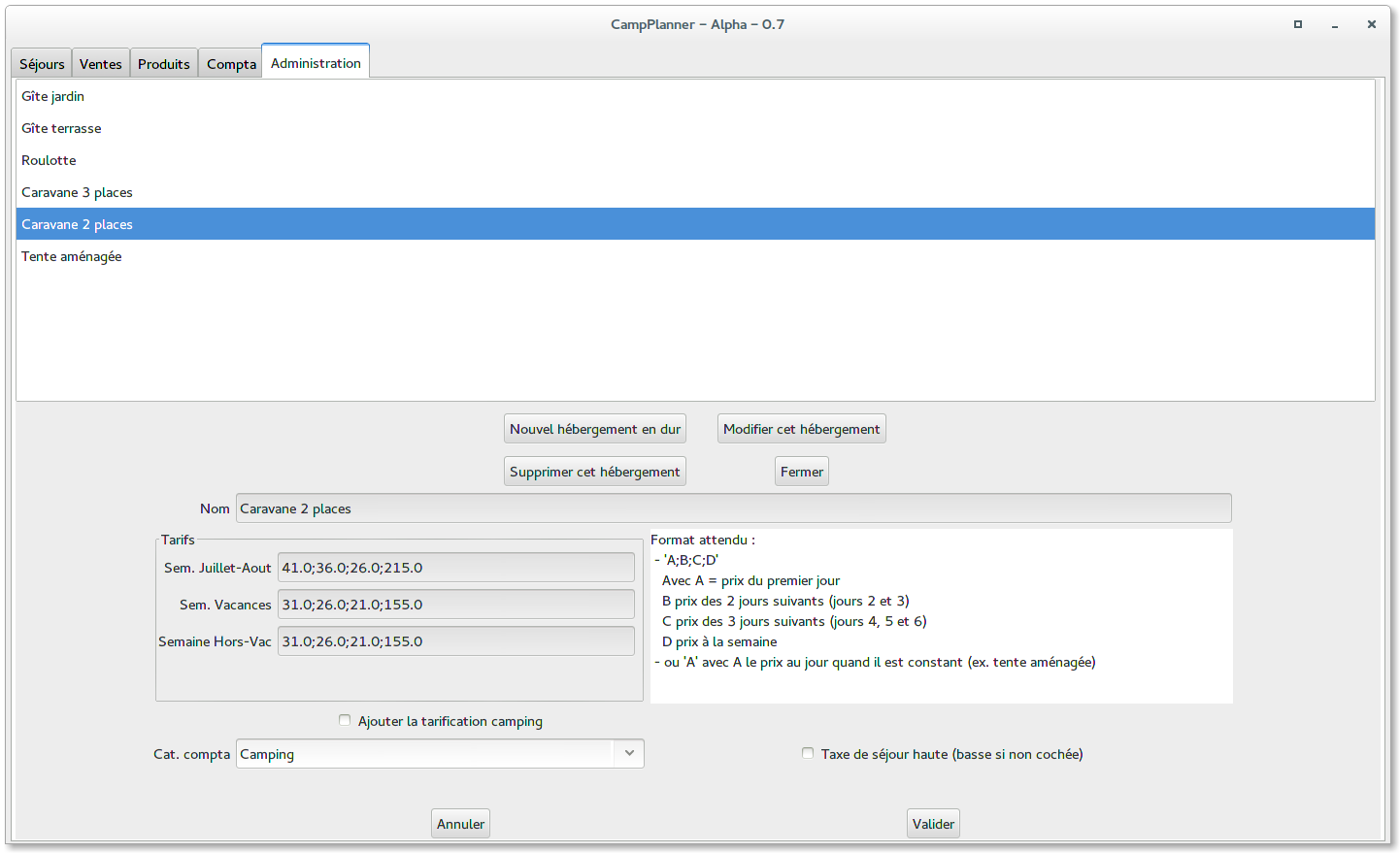Click Nouvel hébergement en dur button

(595, 429)
